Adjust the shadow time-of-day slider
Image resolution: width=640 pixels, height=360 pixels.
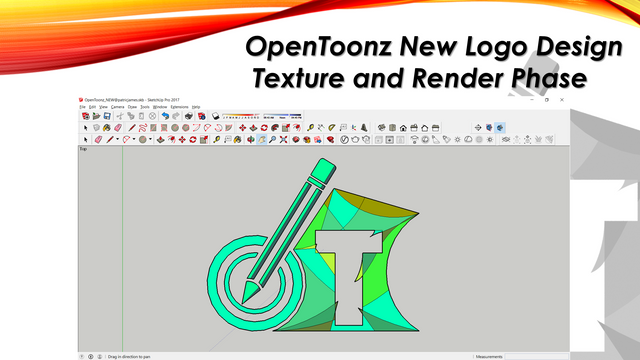click(x=282, y=116)
